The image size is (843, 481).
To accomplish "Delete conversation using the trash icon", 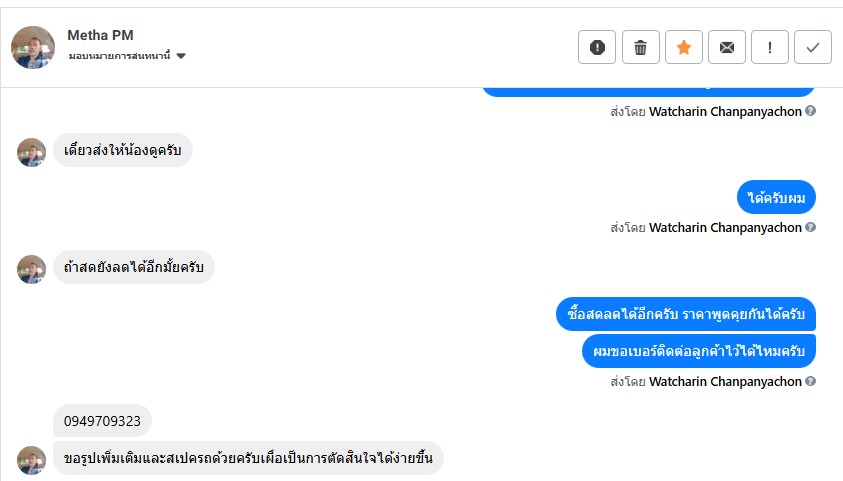I will coord(641,47).
